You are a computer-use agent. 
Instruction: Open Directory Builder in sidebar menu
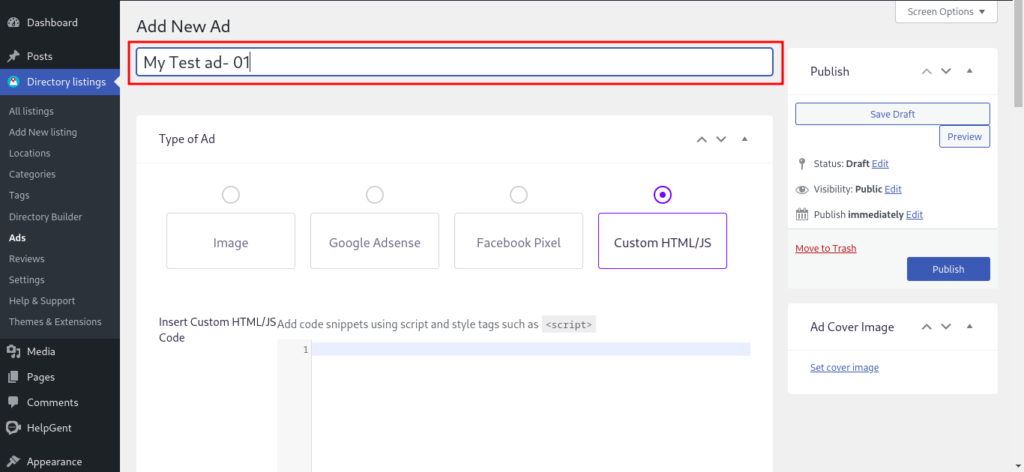[x=45, y=217]
